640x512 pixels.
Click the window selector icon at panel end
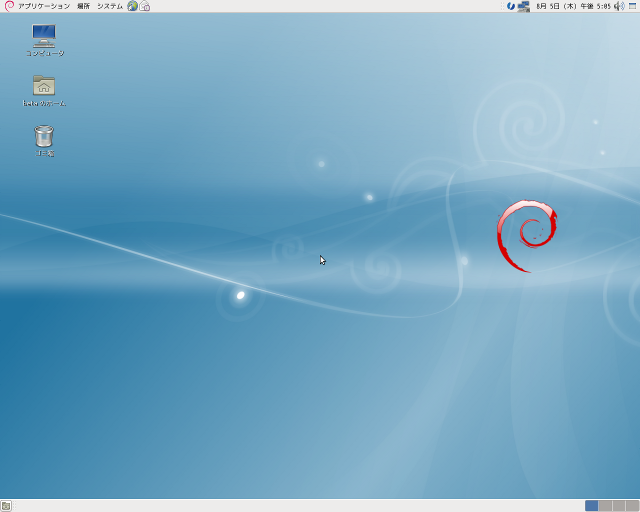(633, 6)
